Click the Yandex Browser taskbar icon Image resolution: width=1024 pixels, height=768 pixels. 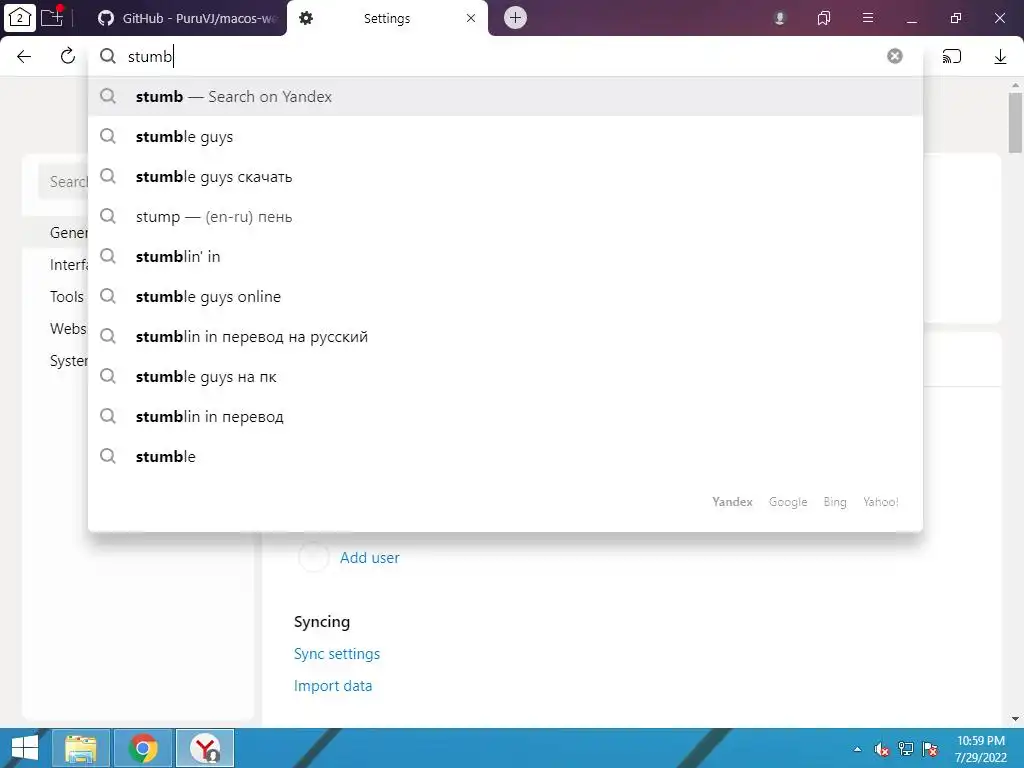tap(206, 748)
